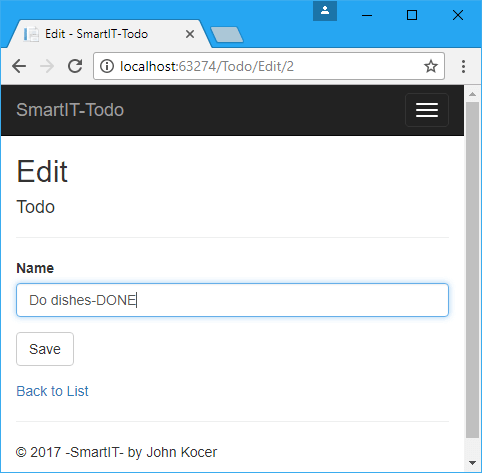Click the browser forward arrow
The height and width of the screenshot is (473, 482).
pyautogui.click(x=47, y=66)
